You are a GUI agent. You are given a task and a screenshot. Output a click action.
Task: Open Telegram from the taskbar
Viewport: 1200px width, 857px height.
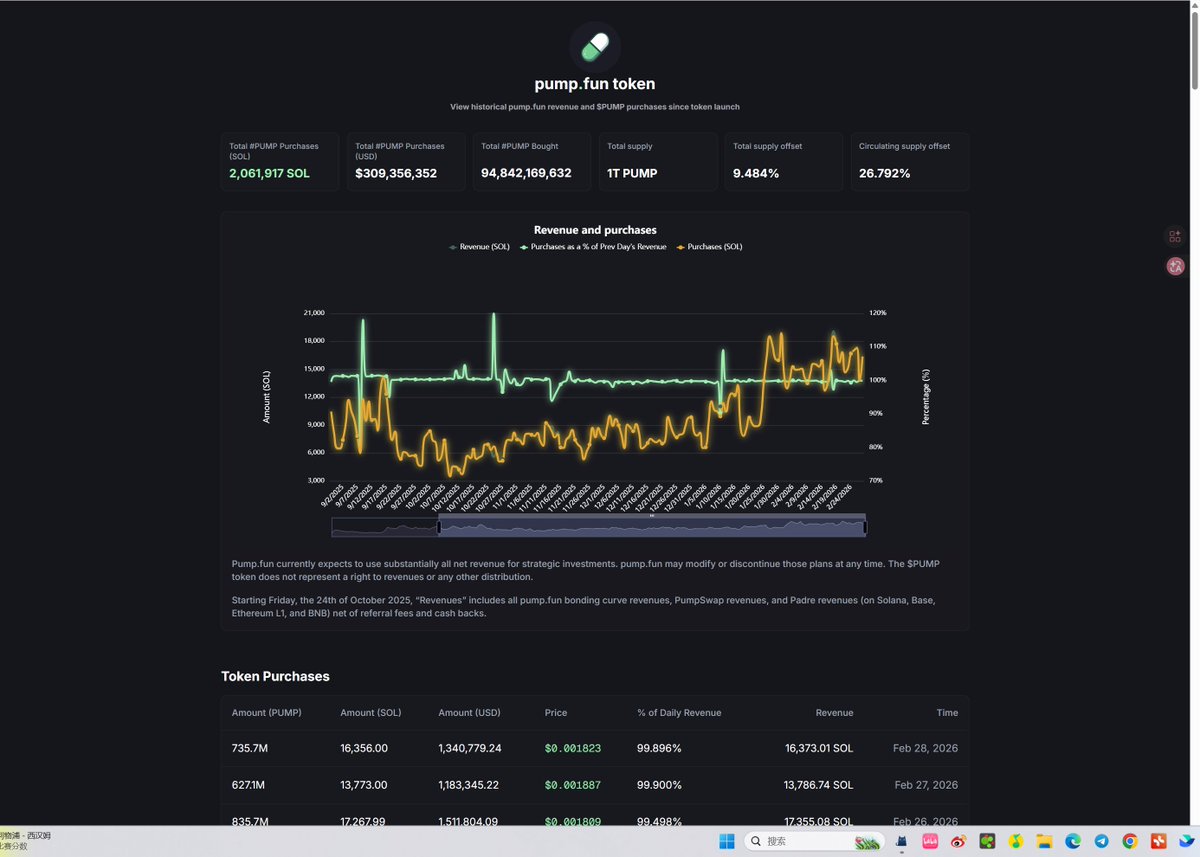click(1101, 842)
